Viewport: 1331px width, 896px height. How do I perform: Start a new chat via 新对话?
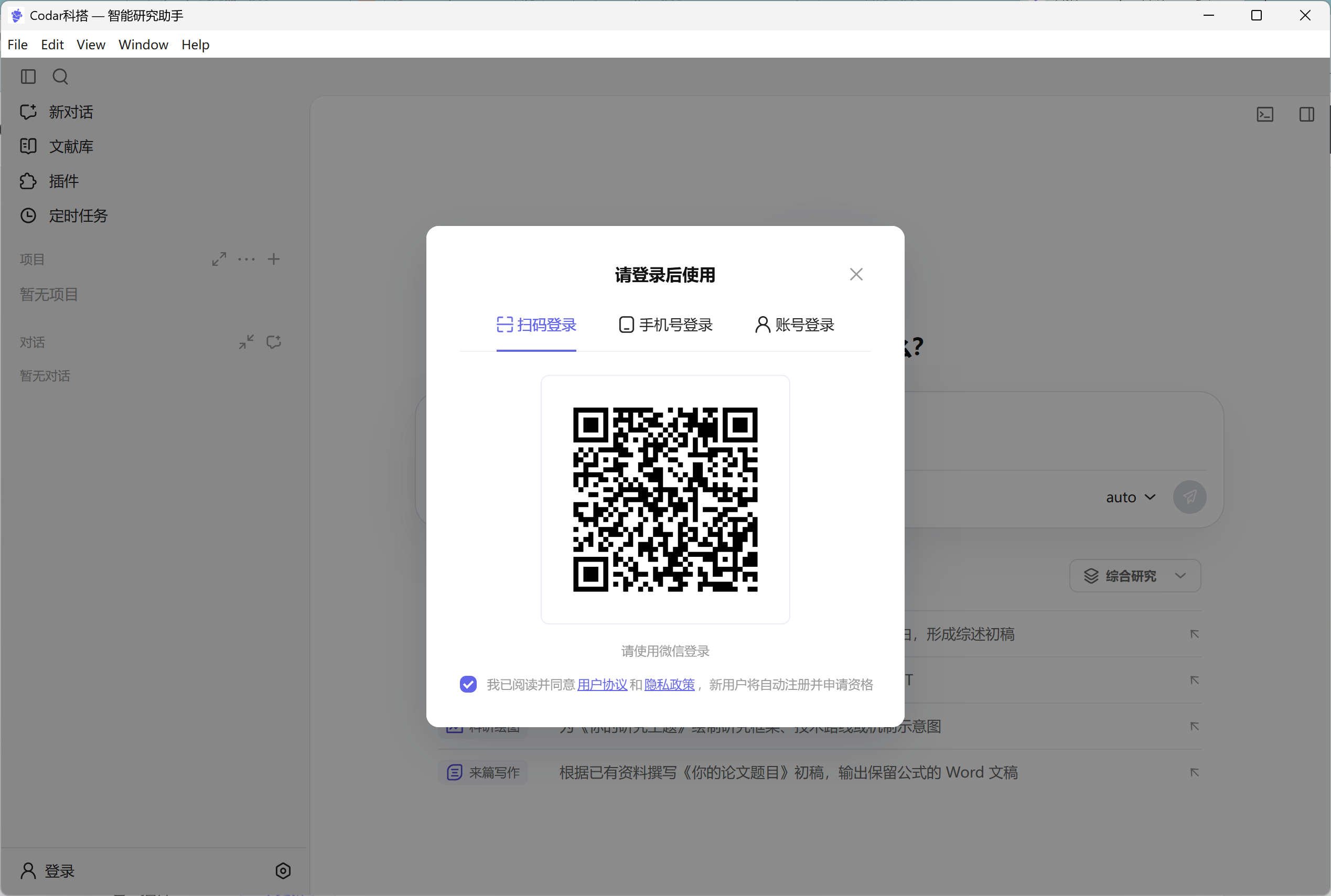click(56, 112)
